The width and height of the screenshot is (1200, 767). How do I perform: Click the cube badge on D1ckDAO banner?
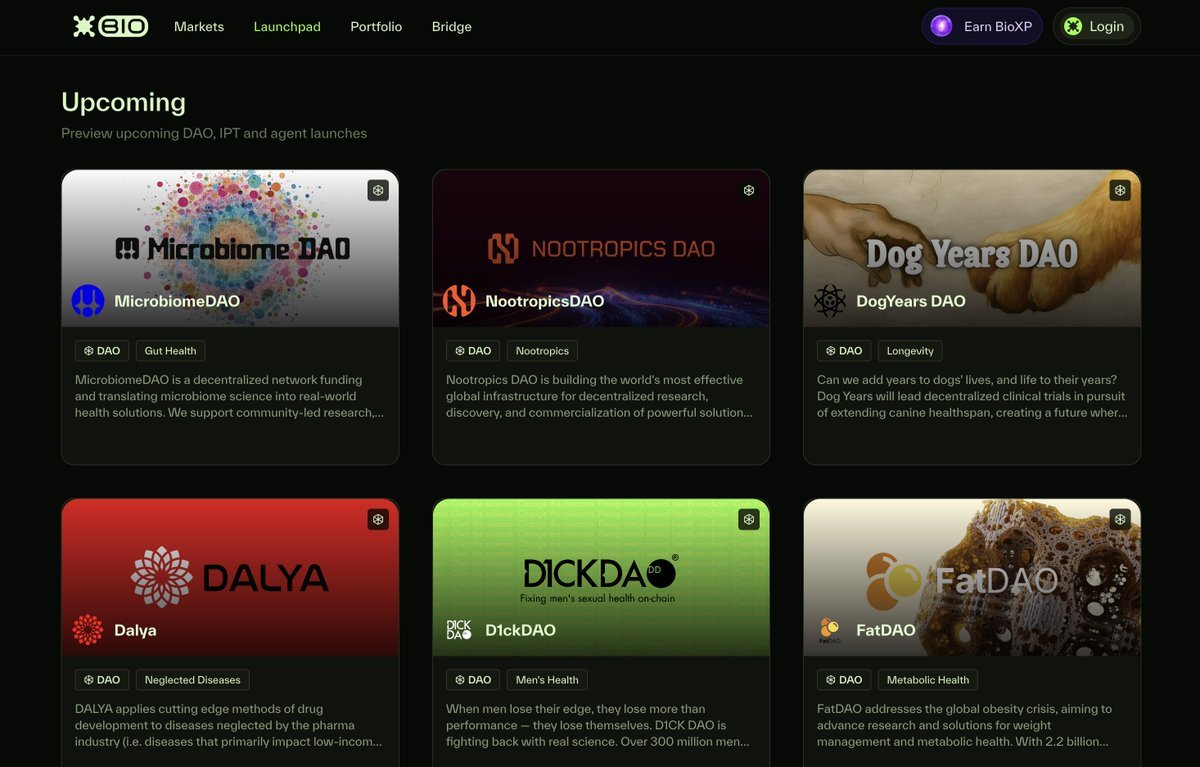click(749, 519)
